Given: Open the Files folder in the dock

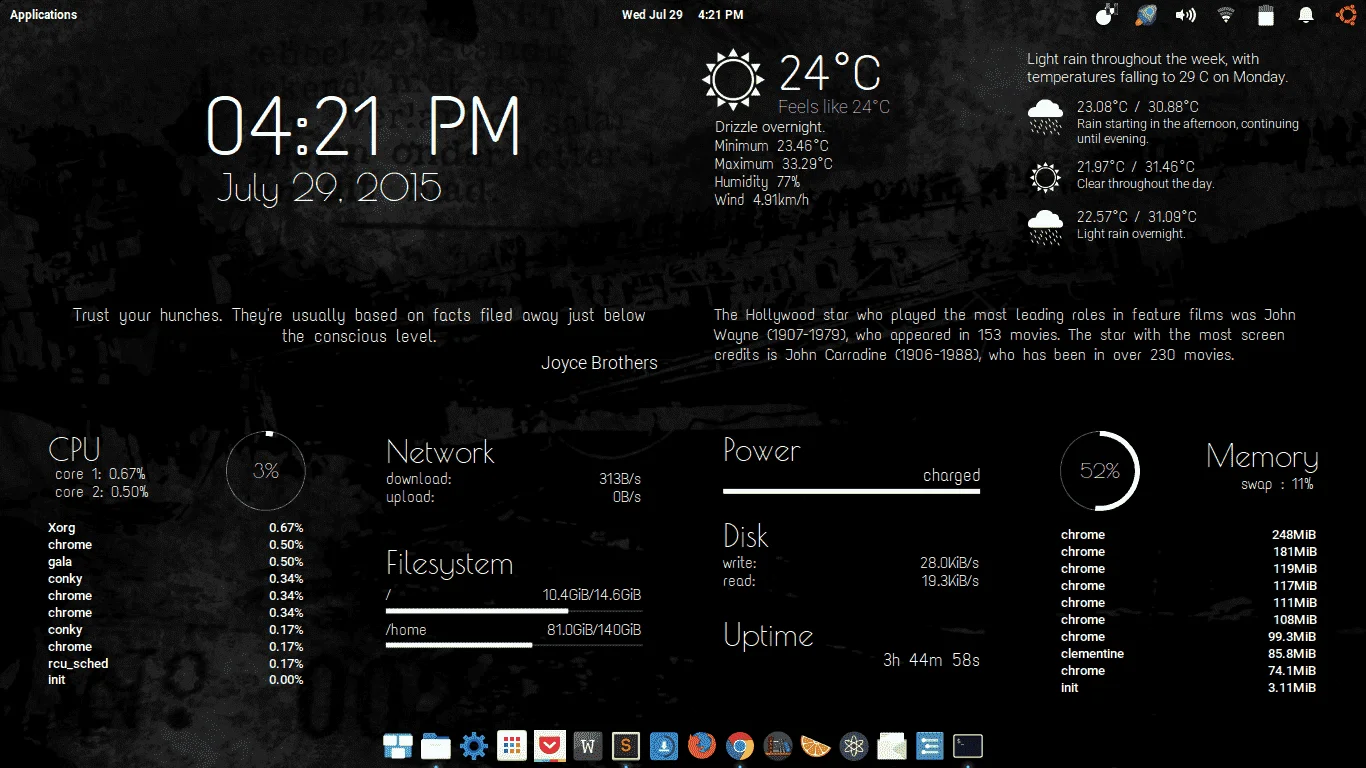Looking at the screenshot, I should (x=436, y=746).
